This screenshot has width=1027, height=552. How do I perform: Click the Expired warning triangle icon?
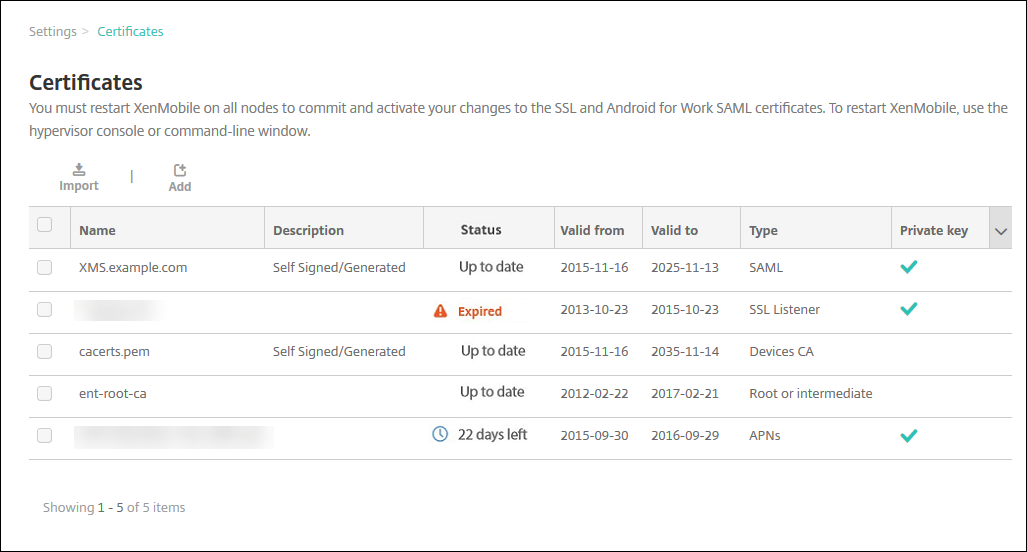[x=440, y=311]
